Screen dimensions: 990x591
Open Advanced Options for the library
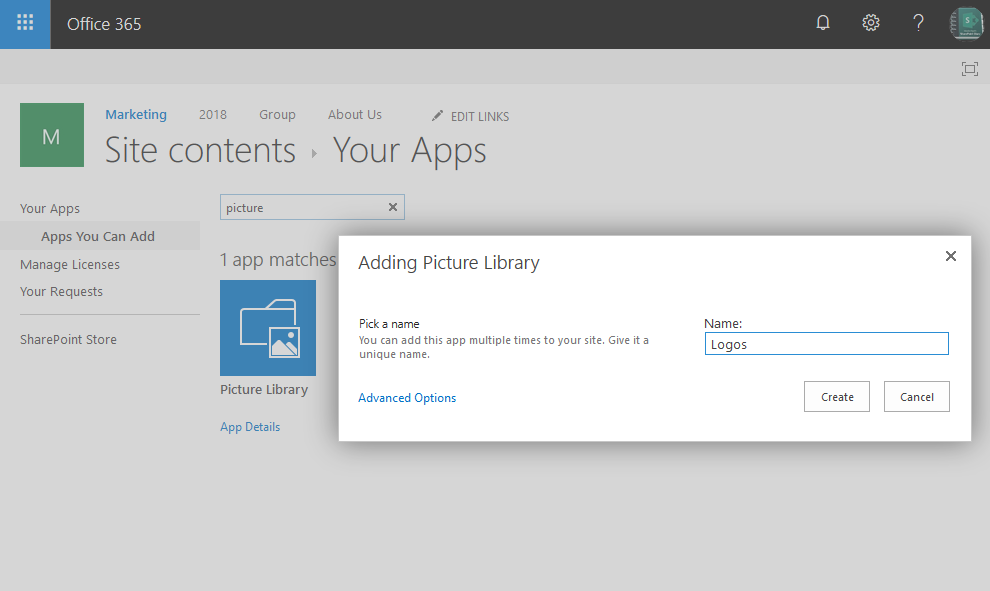pos(406,397)
